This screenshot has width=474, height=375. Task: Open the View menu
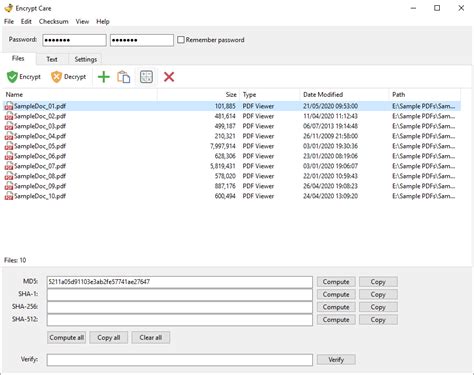click(82, 22)
